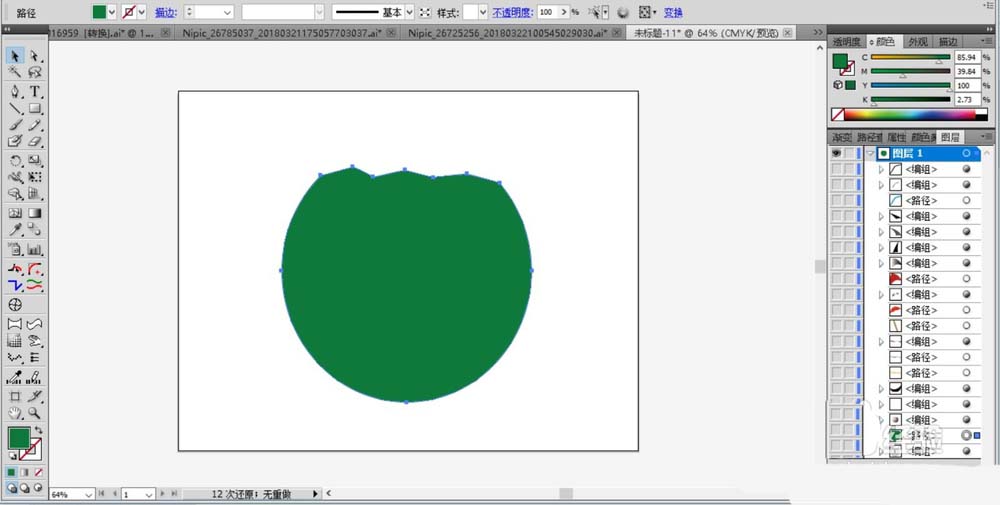Open the zoom level 64% dropdown

(x=88, y=494)
